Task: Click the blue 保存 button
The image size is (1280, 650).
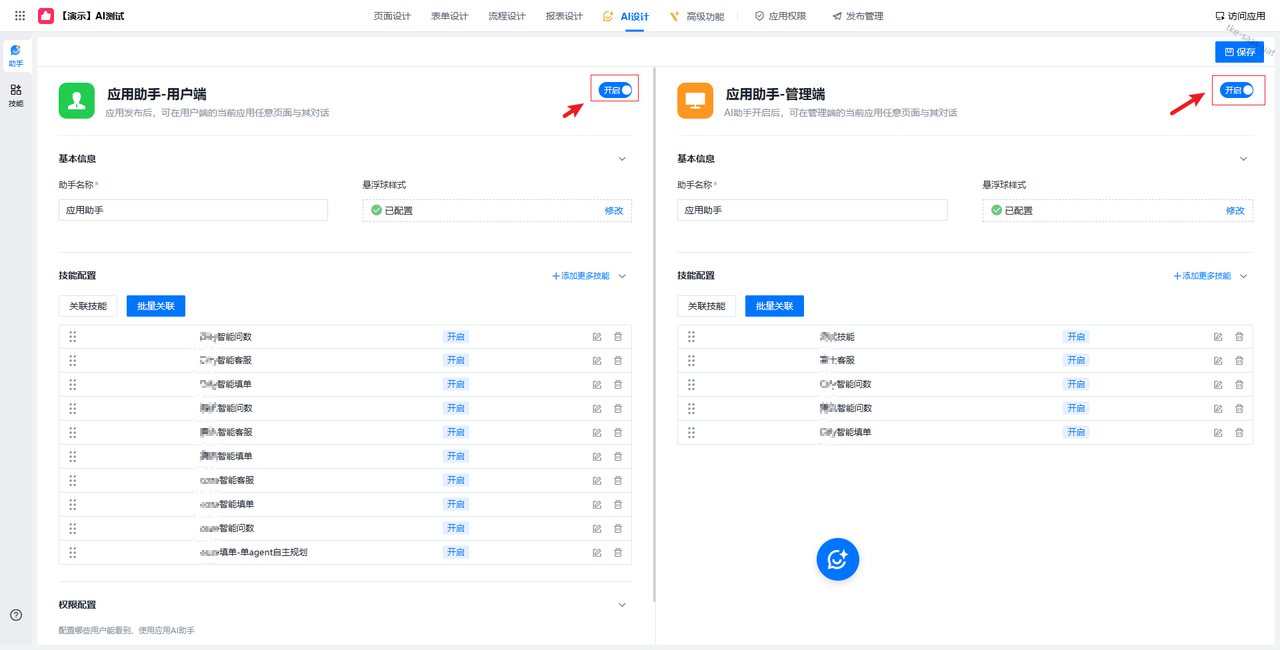Action: (x=1240, y=52)
